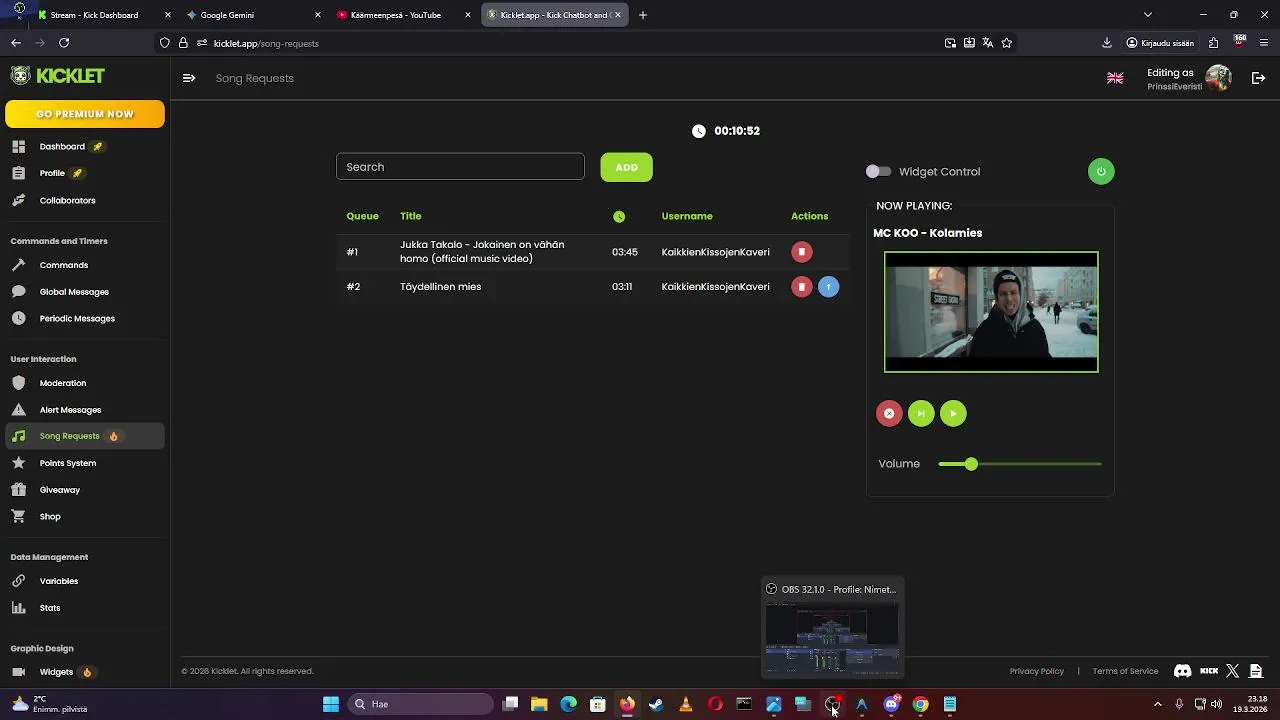Open the Windows Start menu
The width and height of the screenshot is (1280, 720).
(331, 704)
